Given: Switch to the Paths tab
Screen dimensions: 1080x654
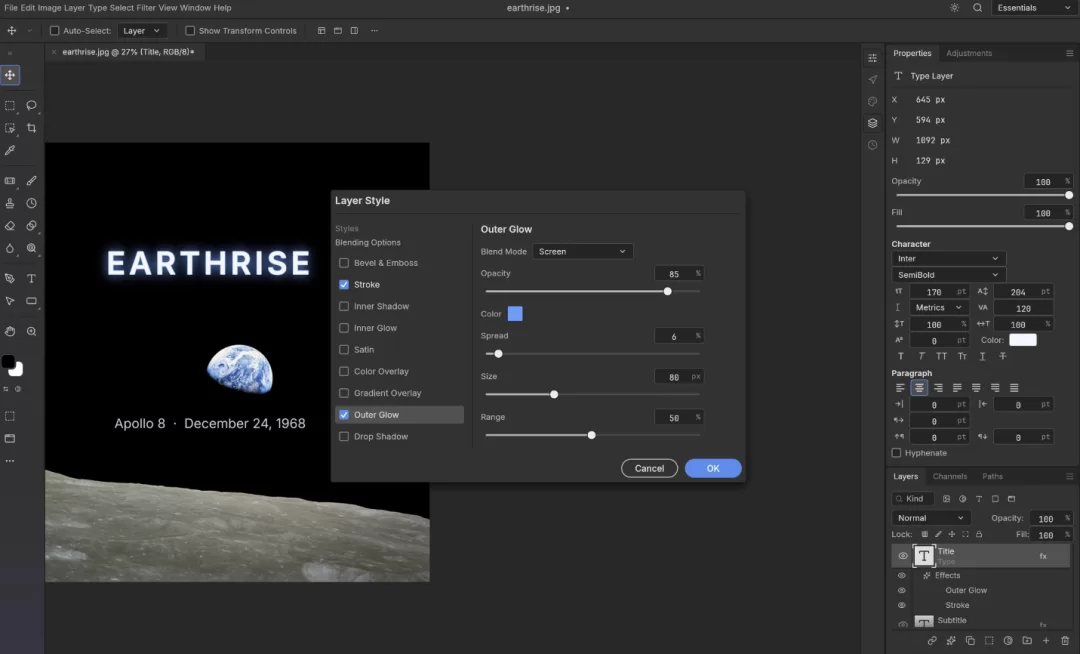Looking at the screenshot, I should [992, 476].
